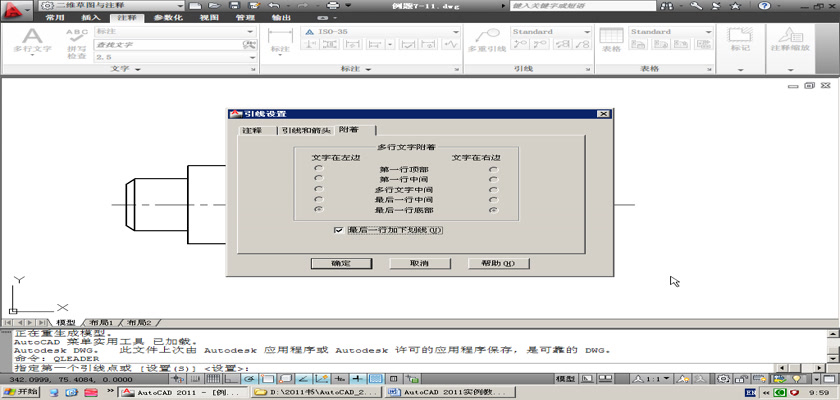Viewport: 840px width, 400px height.
Task: Click the blue Help question mark icon
Action: pos(764,6)
